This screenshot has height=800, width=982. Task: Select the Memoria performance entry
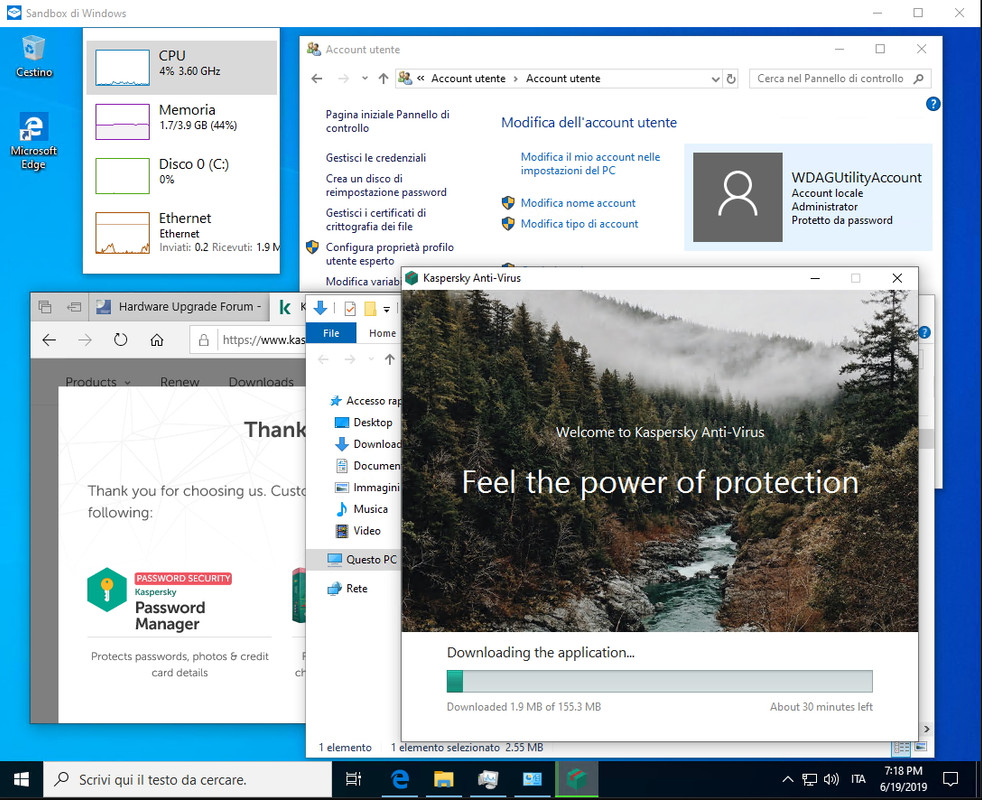pos(182,121)
